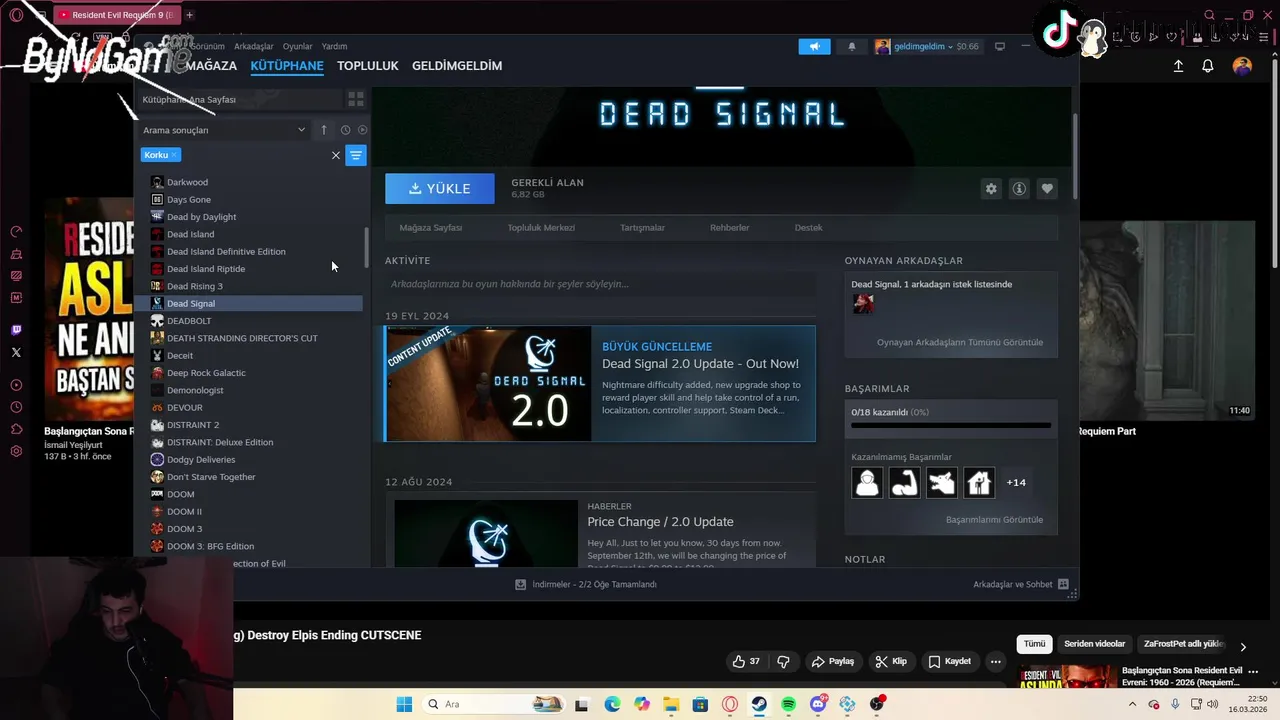
Task: Click Oynayan Arkadaşların Tümünü Görüntüle
Action: (960, 342)
